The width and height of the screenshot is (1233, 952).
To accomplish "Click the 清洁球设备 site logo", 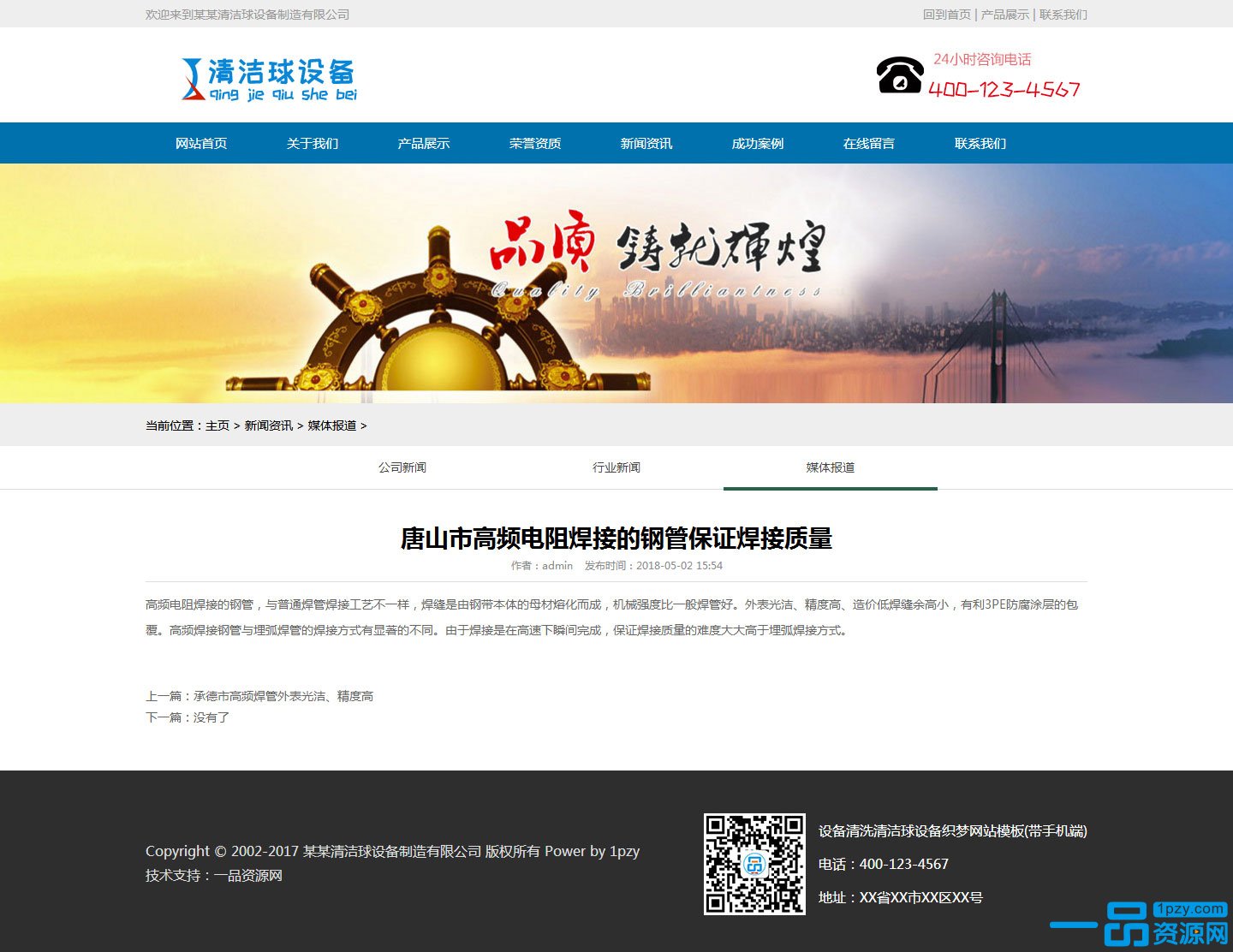I will click(269, 80).
